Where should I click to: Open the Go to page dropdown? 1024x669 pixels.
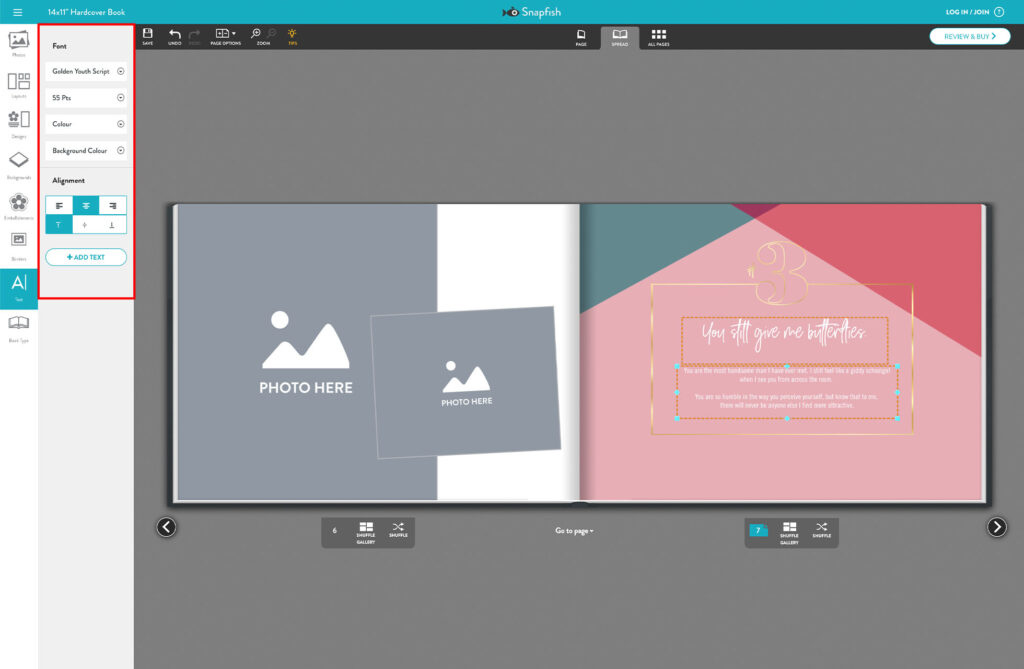point(574,531)
